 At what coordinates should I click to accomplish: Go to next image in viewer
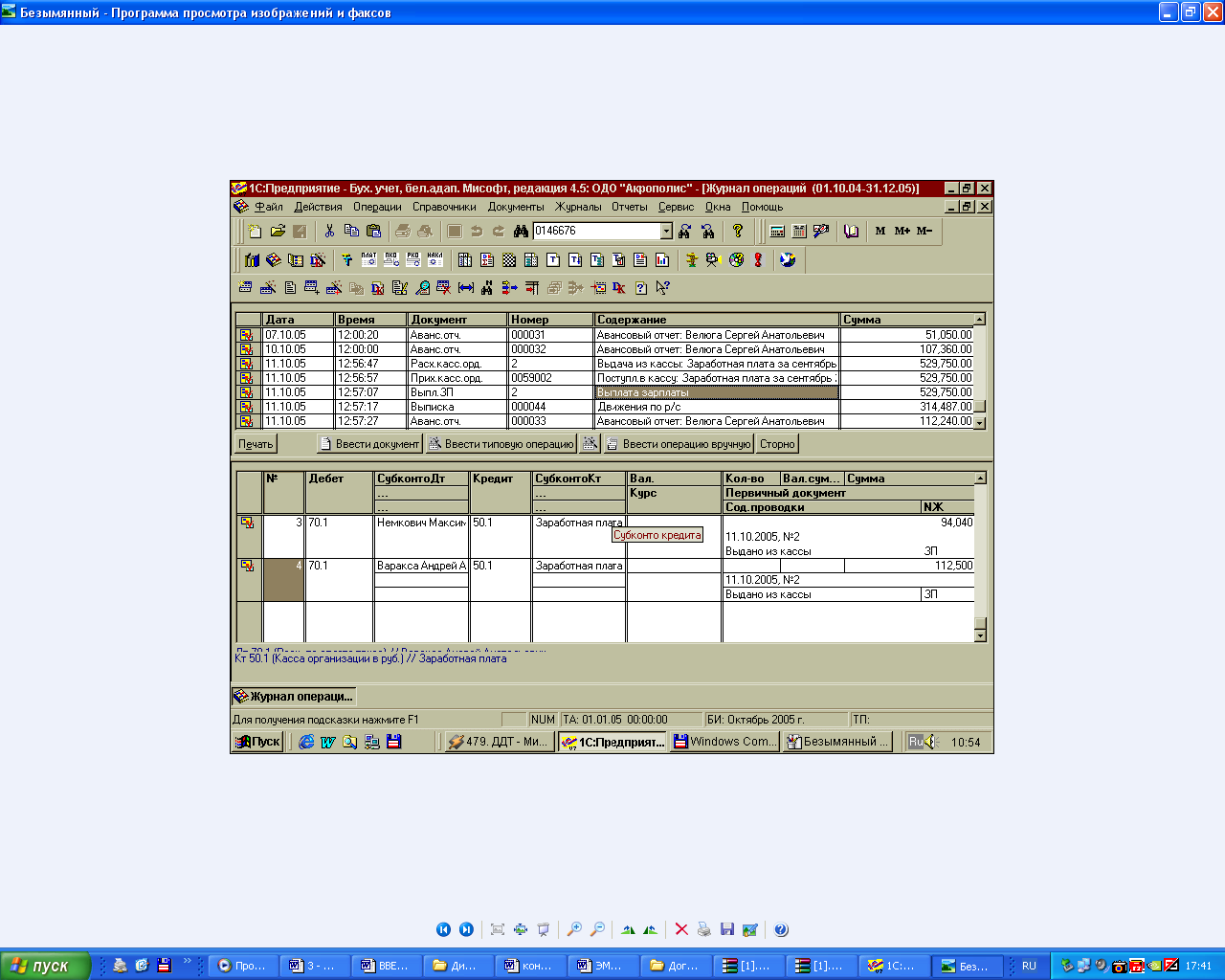click(x=466, y=929)
